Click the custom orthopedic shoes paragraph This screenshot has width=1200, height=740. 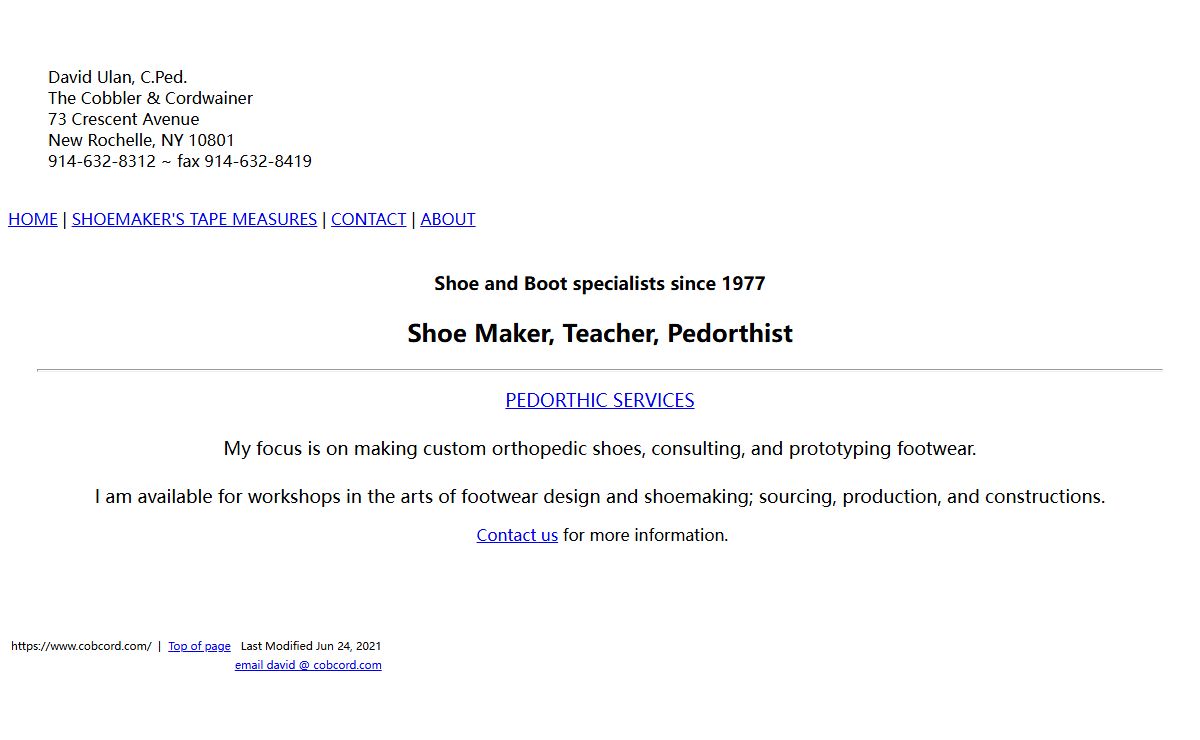tap(600, 448)
